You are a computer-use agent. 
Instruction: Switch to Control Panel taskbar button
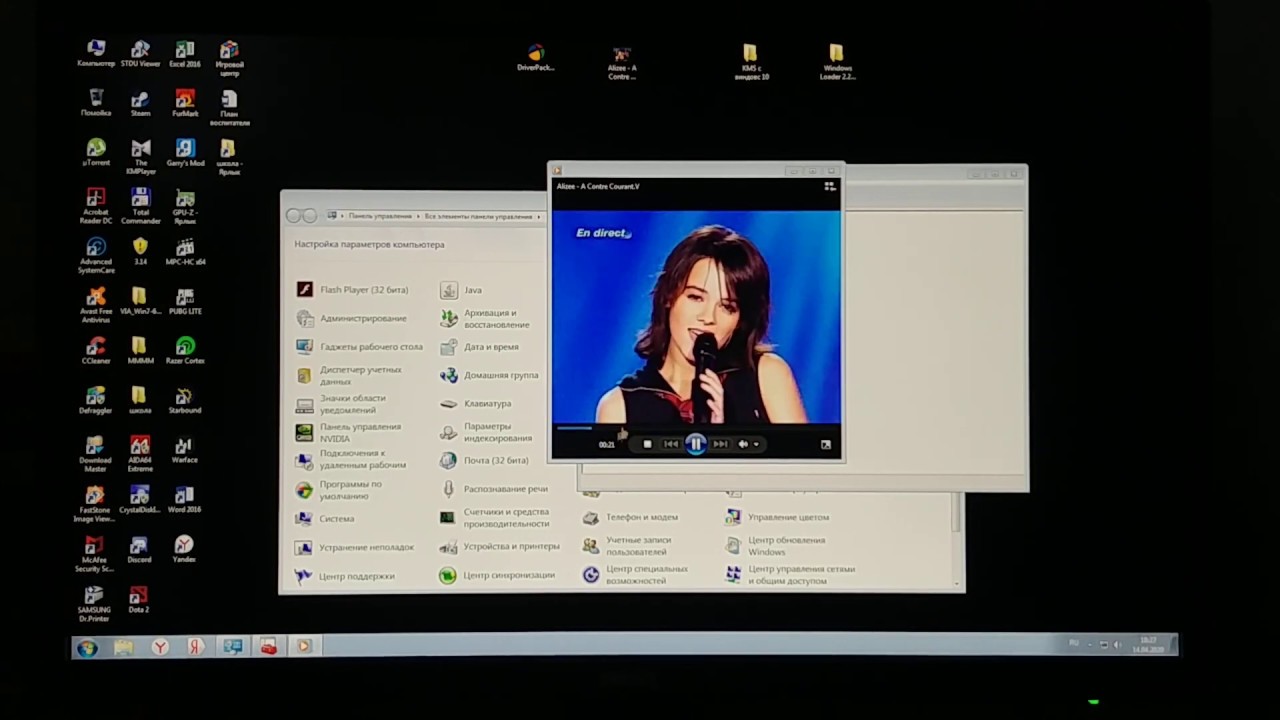click(x=232, y=648)
